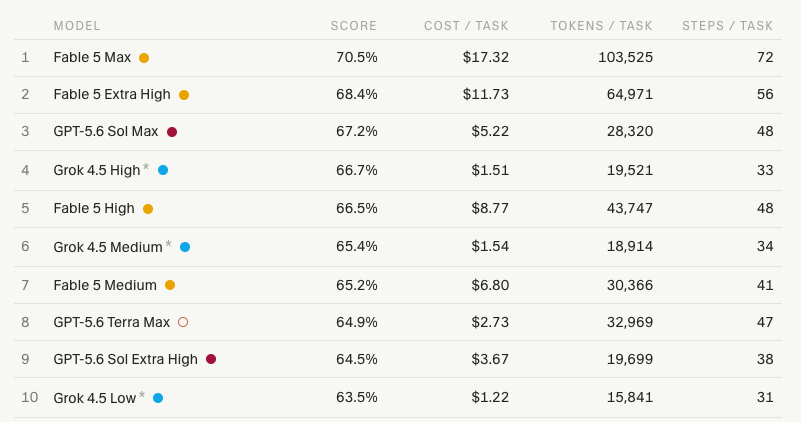The width and height of the screenshot is (801, 422).
Task: Sort by the STEPS / TASK header
Action: point(727,26)
